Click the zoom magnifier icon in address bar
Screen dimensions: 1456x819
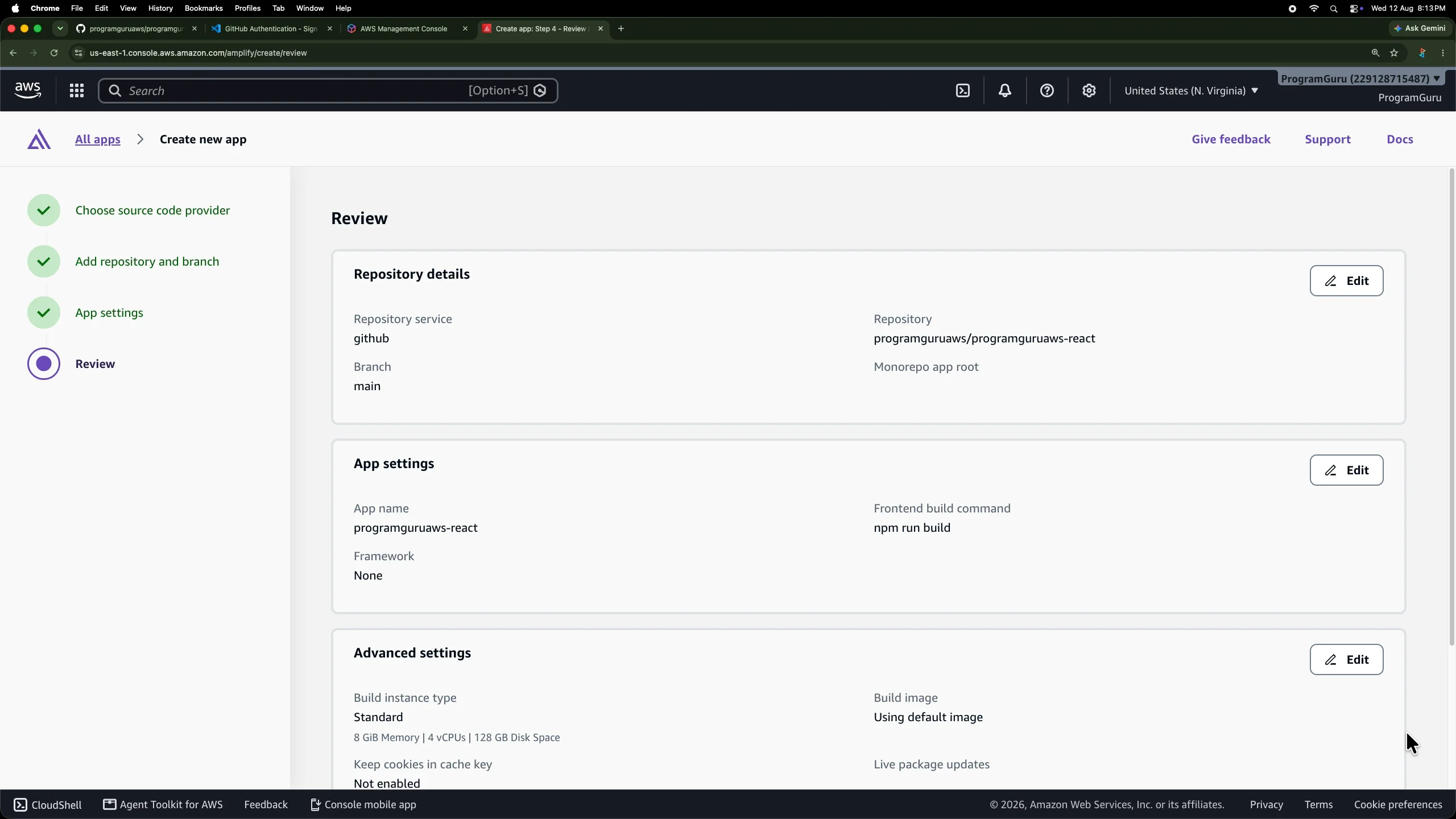point(1375,53)
